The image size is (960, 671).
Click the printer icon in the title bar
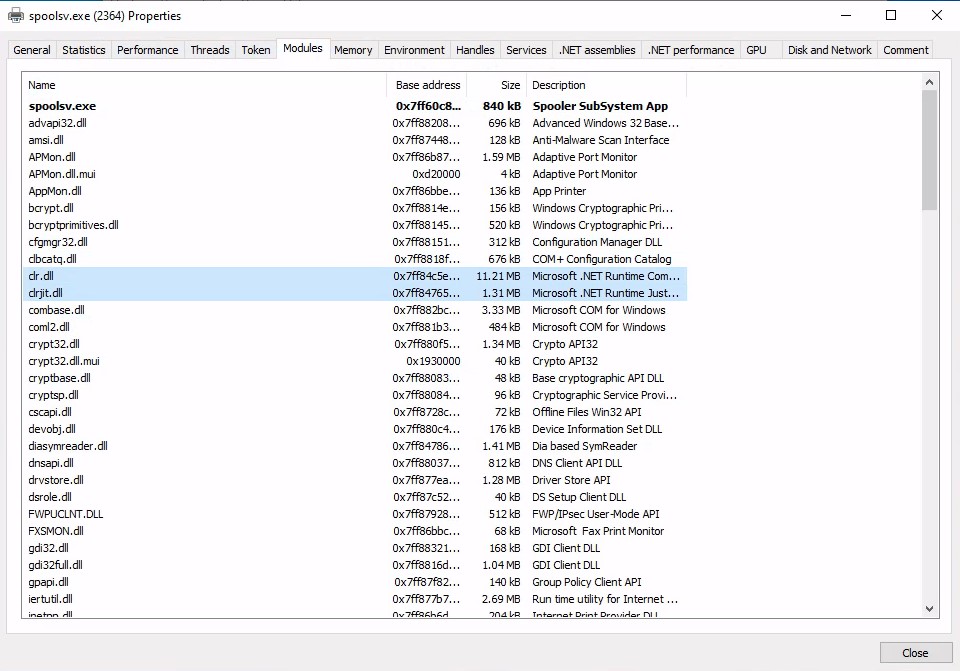pos(14,15)
